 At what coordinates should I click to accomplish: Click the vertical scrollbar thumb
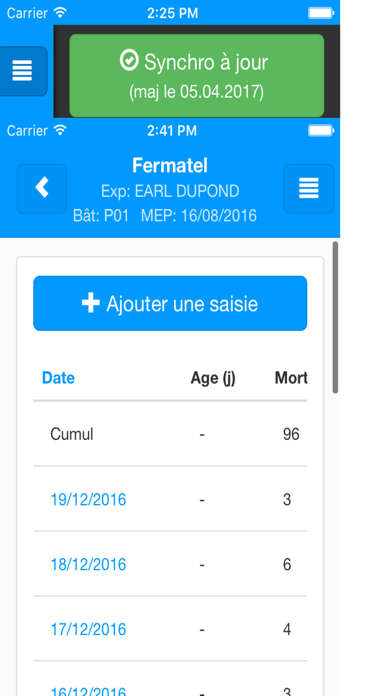(x=335, y=317)
